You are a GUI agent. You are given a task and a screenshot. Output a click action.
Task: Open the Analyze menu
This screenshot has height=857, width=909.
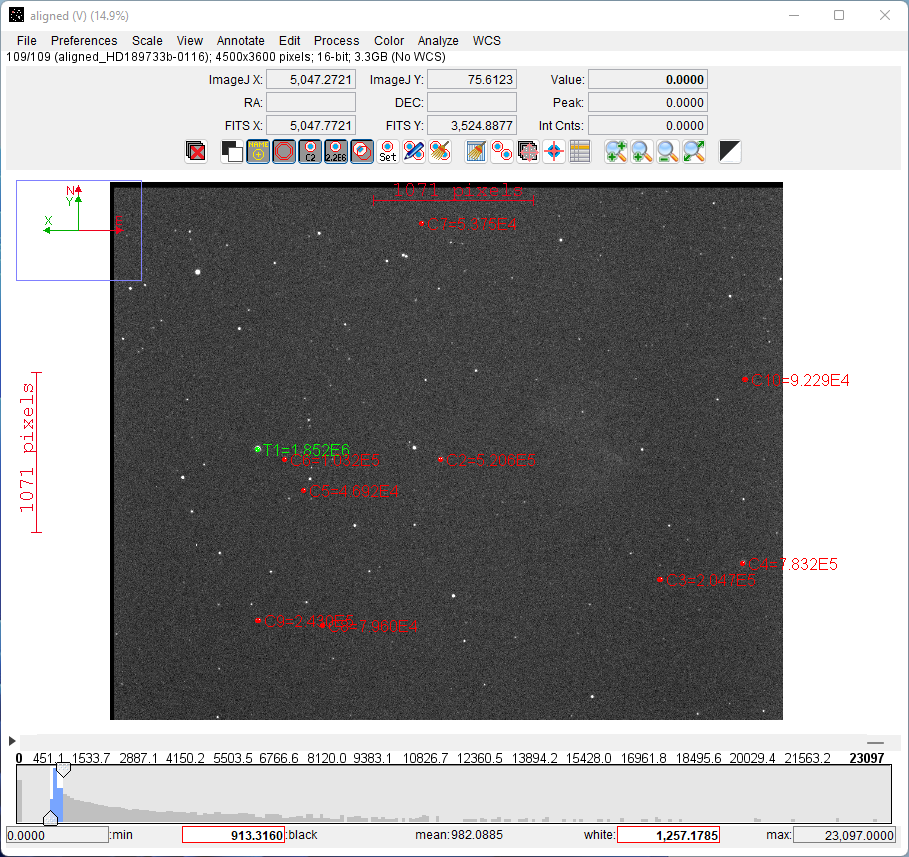pyautogui.click(x=438, y=41)
